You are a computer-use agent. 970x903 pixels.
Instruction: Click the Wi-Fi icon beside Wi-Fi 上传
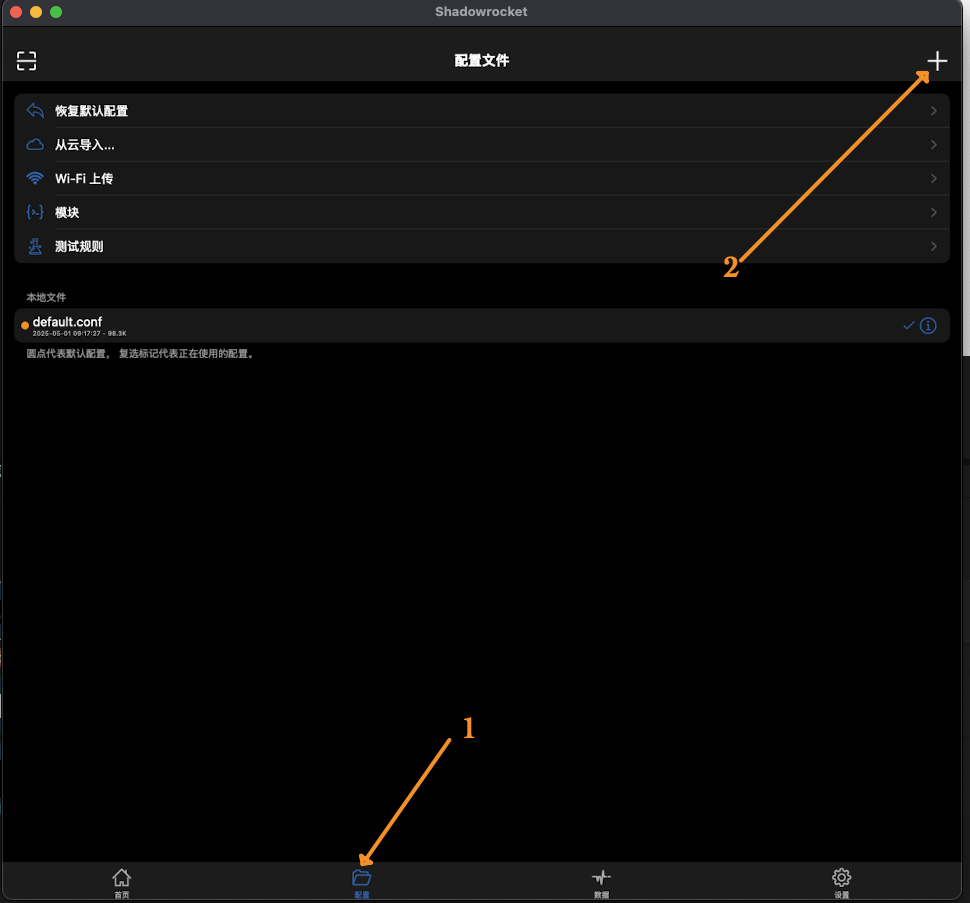click(35, 178)
